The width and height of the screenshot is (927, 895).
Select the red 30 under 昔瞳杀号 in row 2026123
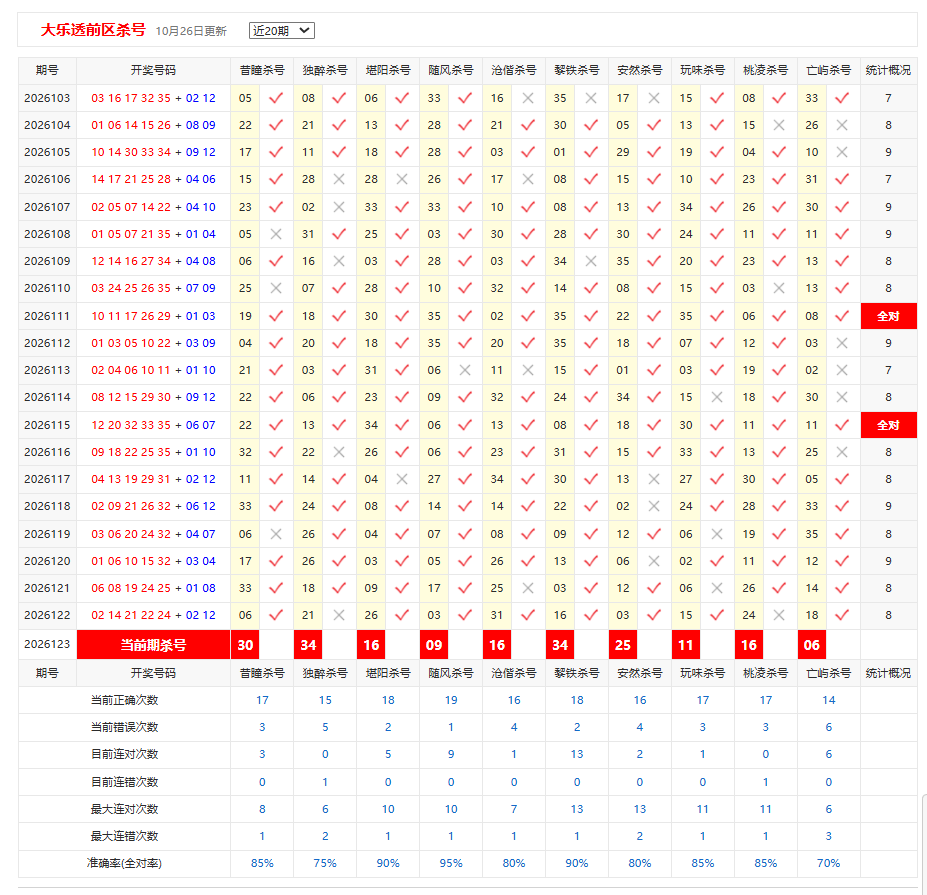[245, 645]
